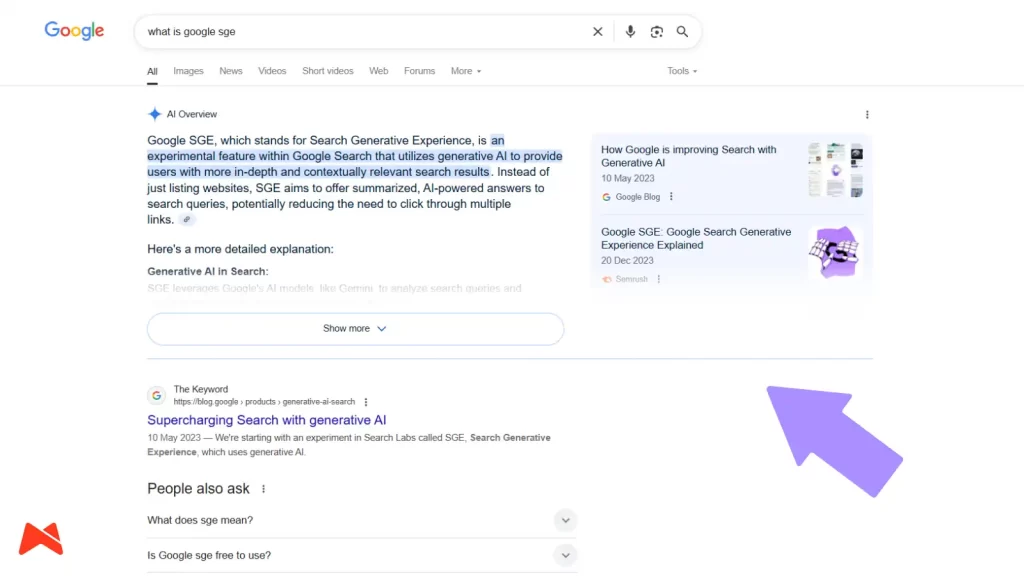Open the Forums tab
Screen dimensions: 1024x576
tap(419, 71)
